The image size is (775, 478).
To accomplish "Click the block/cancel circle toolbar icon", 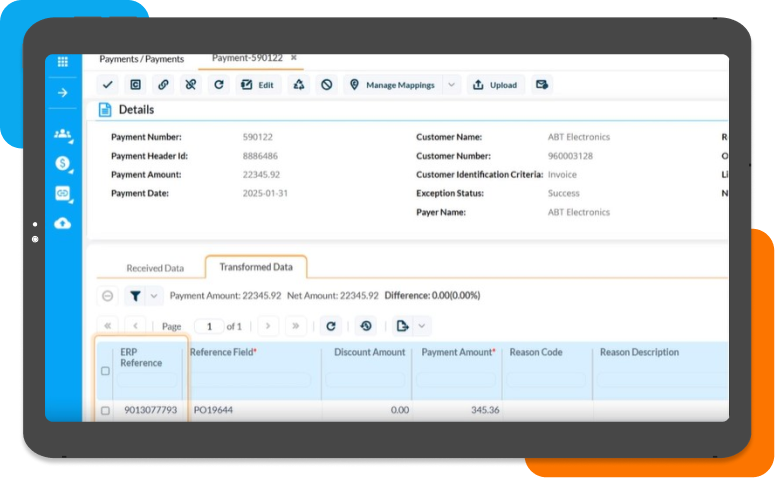I will pos(326,85).
